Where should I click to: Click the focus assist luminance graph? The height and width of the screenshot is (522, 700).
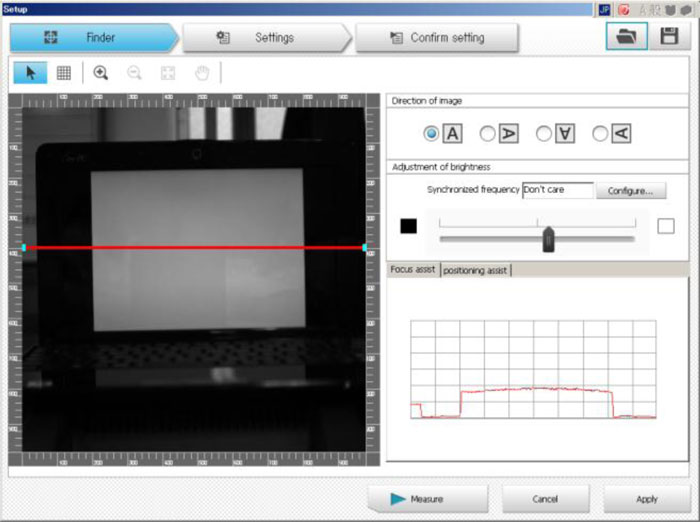[x=533, y=369]
